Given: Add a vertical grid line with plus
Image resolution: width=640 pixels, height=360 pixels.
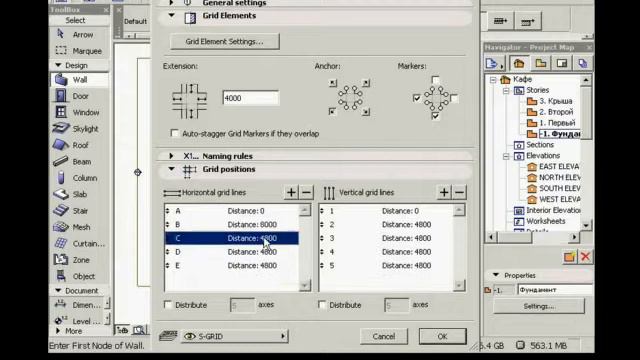Looking at the screenshot, I should 444,192.
